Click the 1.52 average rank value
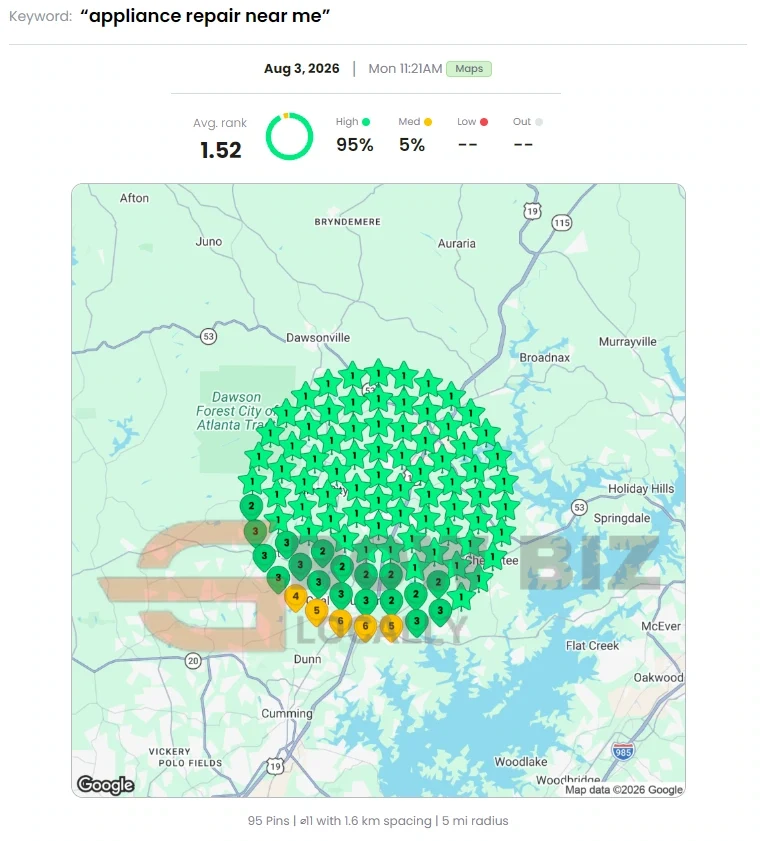Image resolution: width=766 pixels, height=841 pixels. 220,150
